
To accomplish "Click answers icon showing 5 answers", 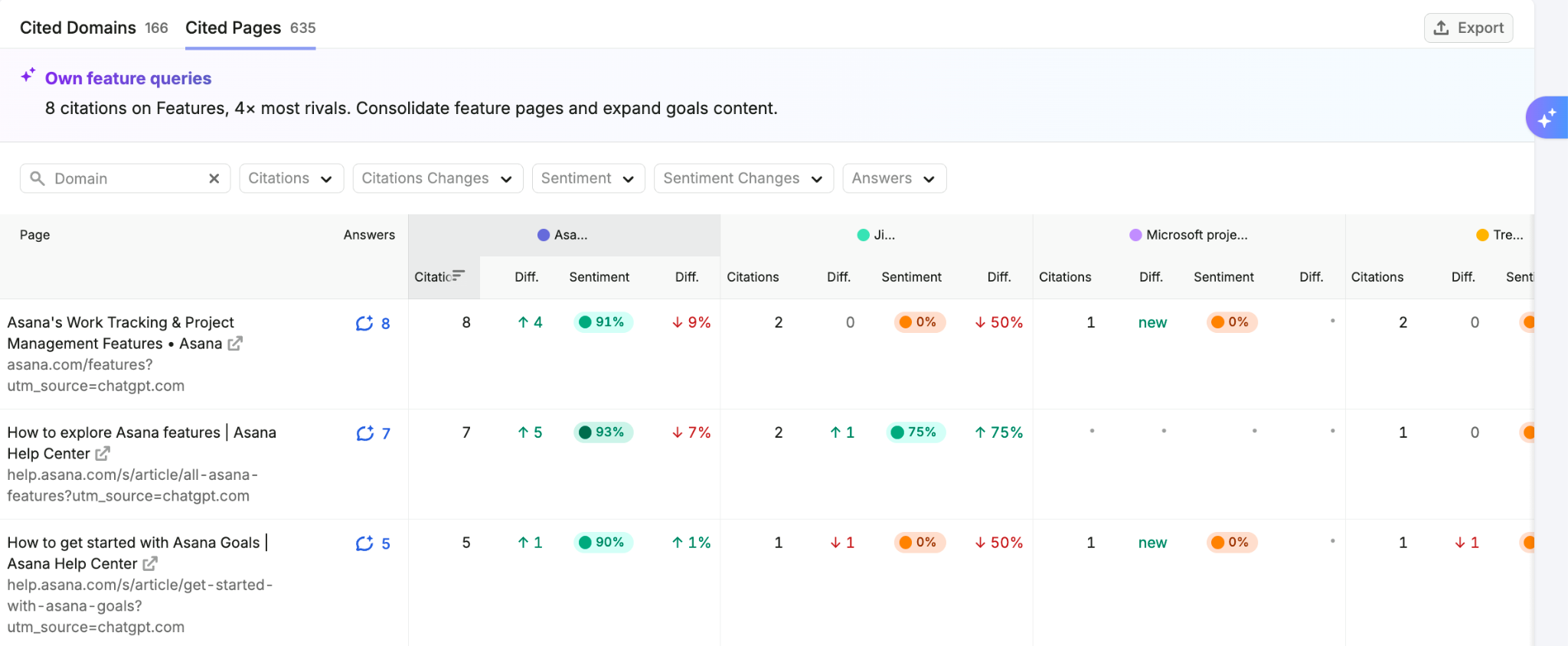I will [x=364, y=543].
